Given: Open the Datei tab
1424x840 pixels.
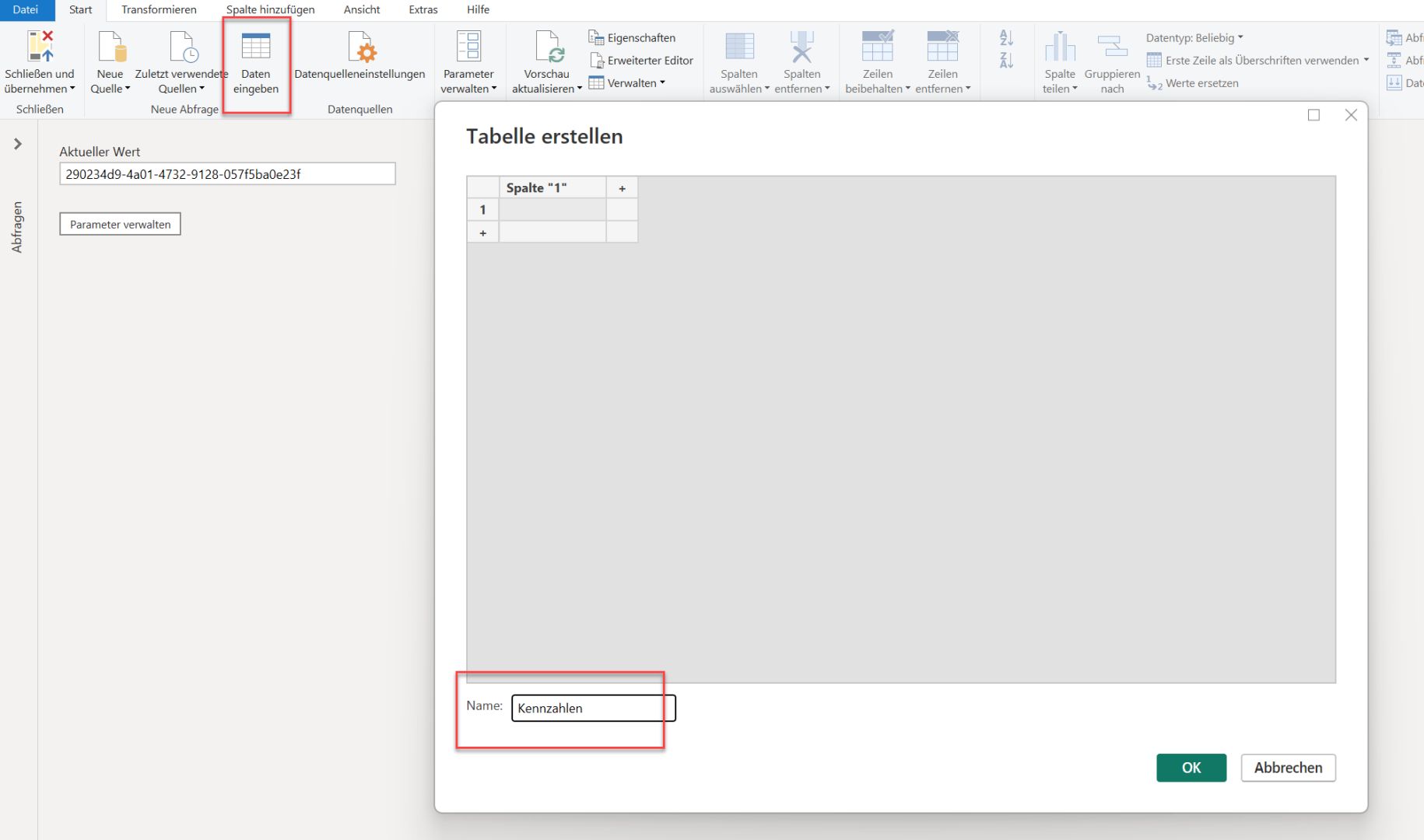Looking at the screenshot, I should 26,10.
